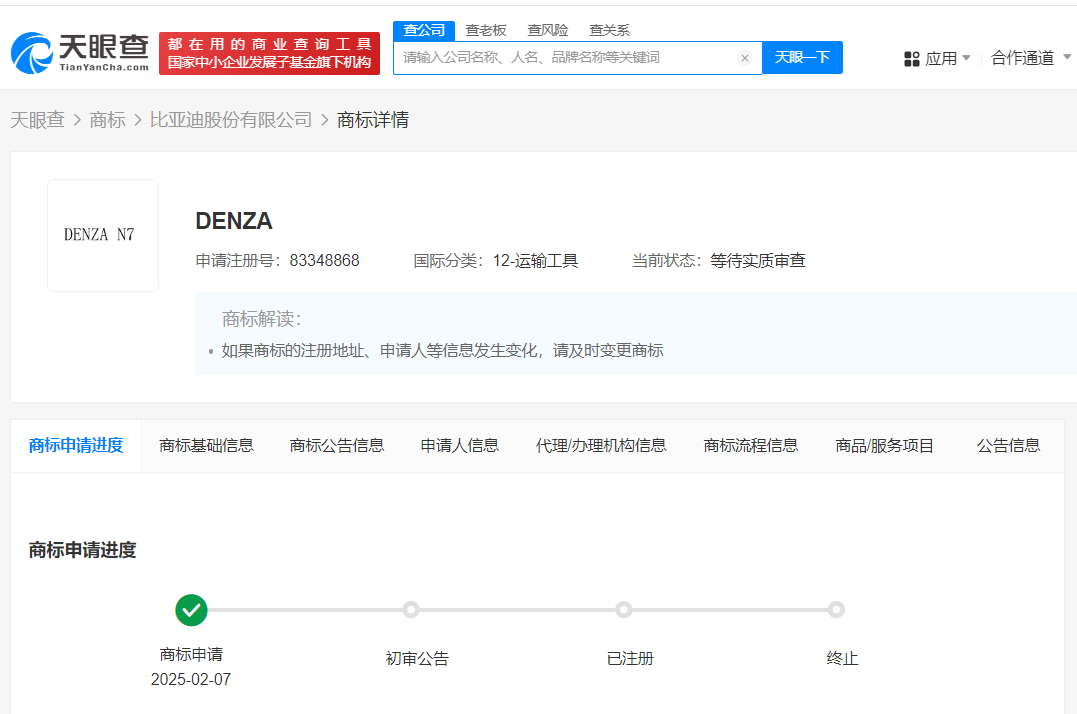Click the 天眼一下 search button
This screenshot has height=714, width=1077.
click(802, 58)
